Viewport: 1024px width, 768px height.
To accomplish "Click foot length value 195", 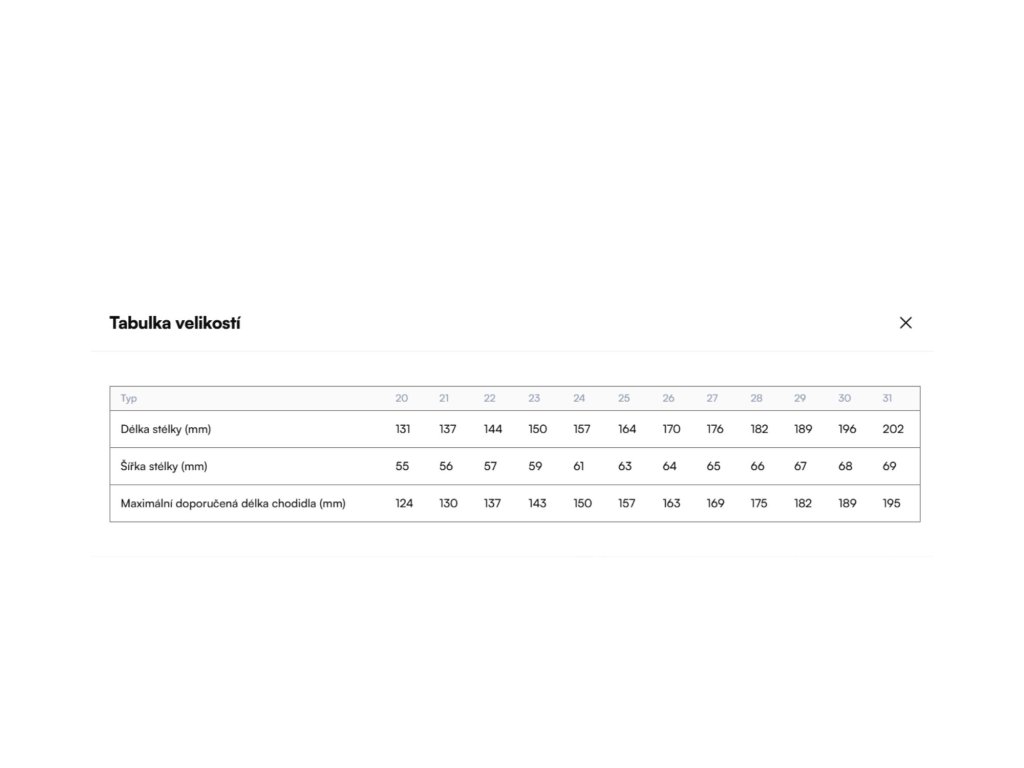I will pyautogui.click(x=891, y=503).
